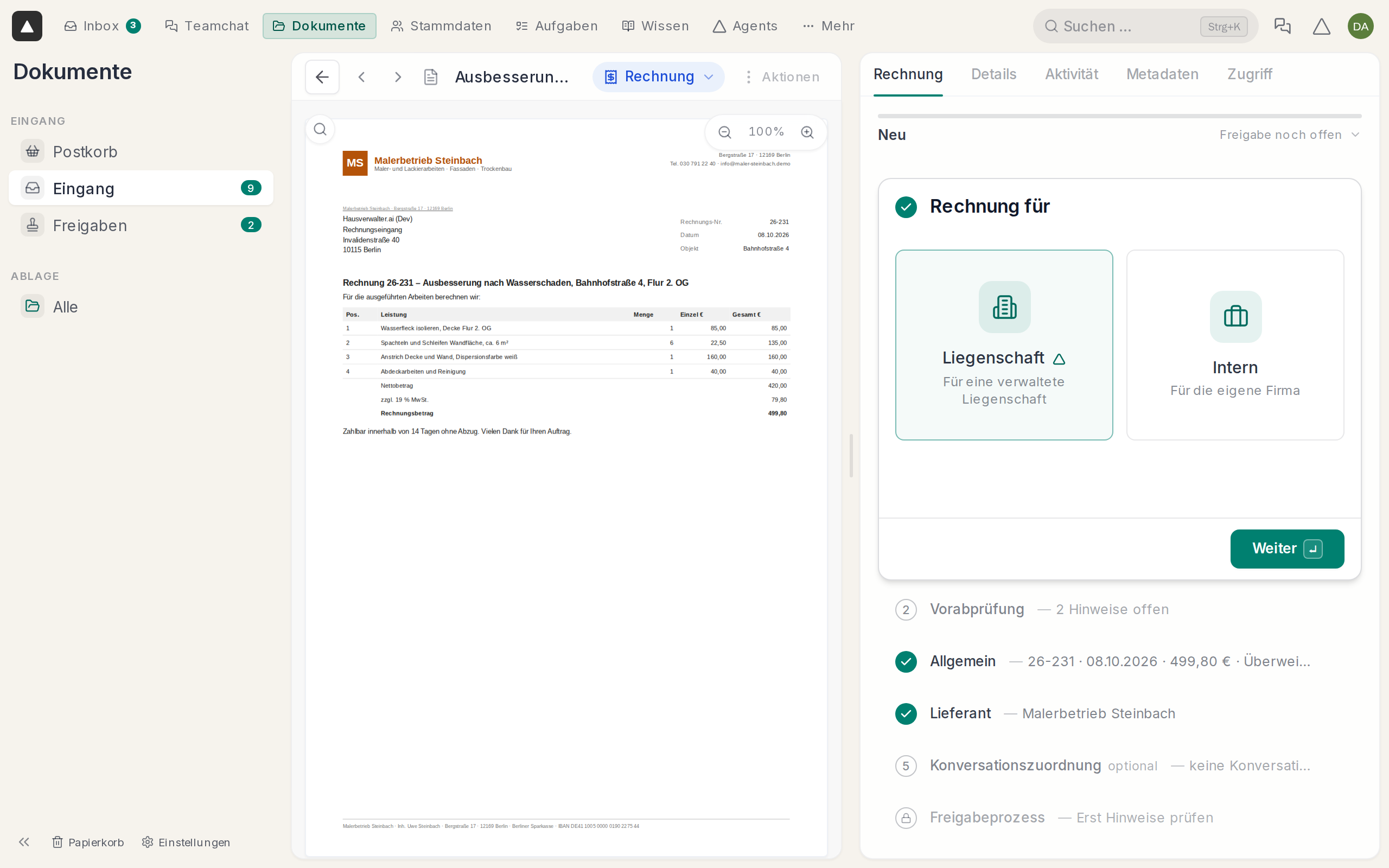This screenshot has height=868, width=1389.
Task: Open the Aufgaben menu item
Action: pos(556,26)
